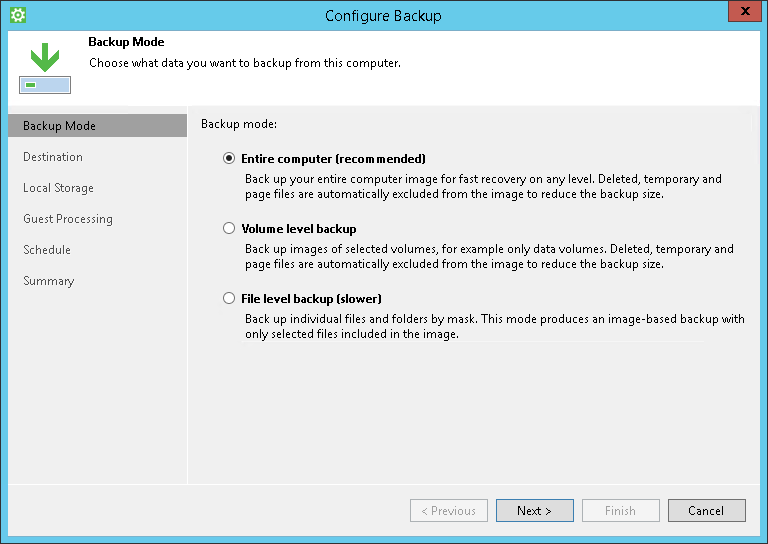Screen dimensions: 768x544
Task: Click the Entire computer description text
Action: click(483, 187)
